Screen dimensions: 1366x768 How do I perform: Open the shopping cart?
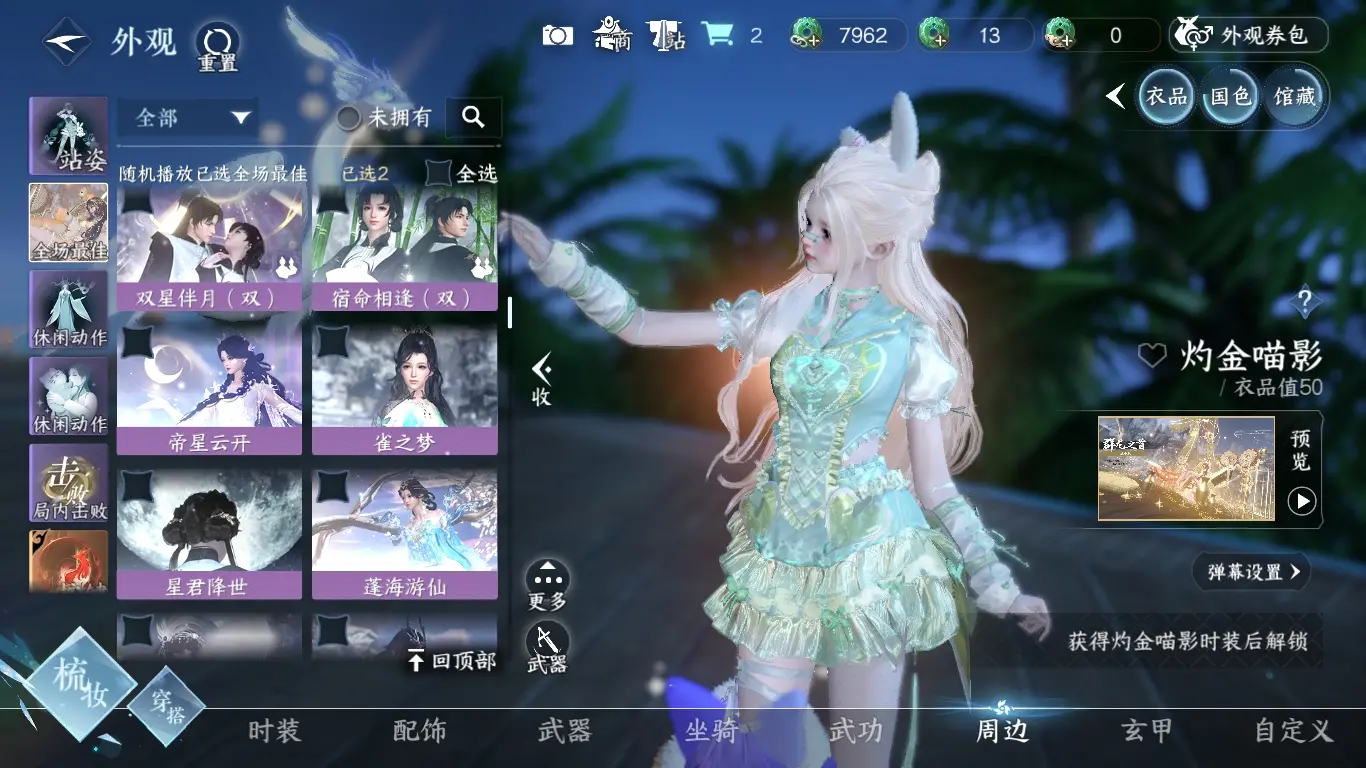(717, 35)
